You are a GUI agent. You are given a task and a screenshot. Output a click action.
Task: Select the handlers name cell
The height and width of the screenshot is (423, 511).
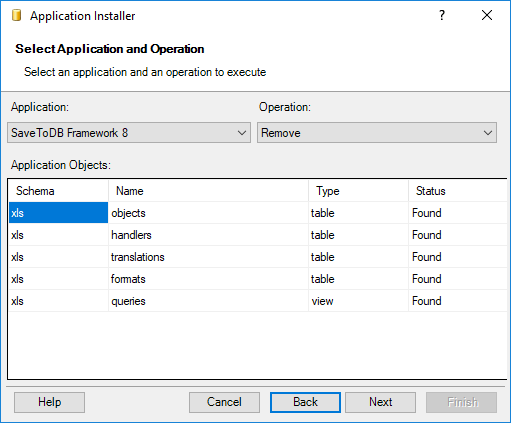point(208,235)
